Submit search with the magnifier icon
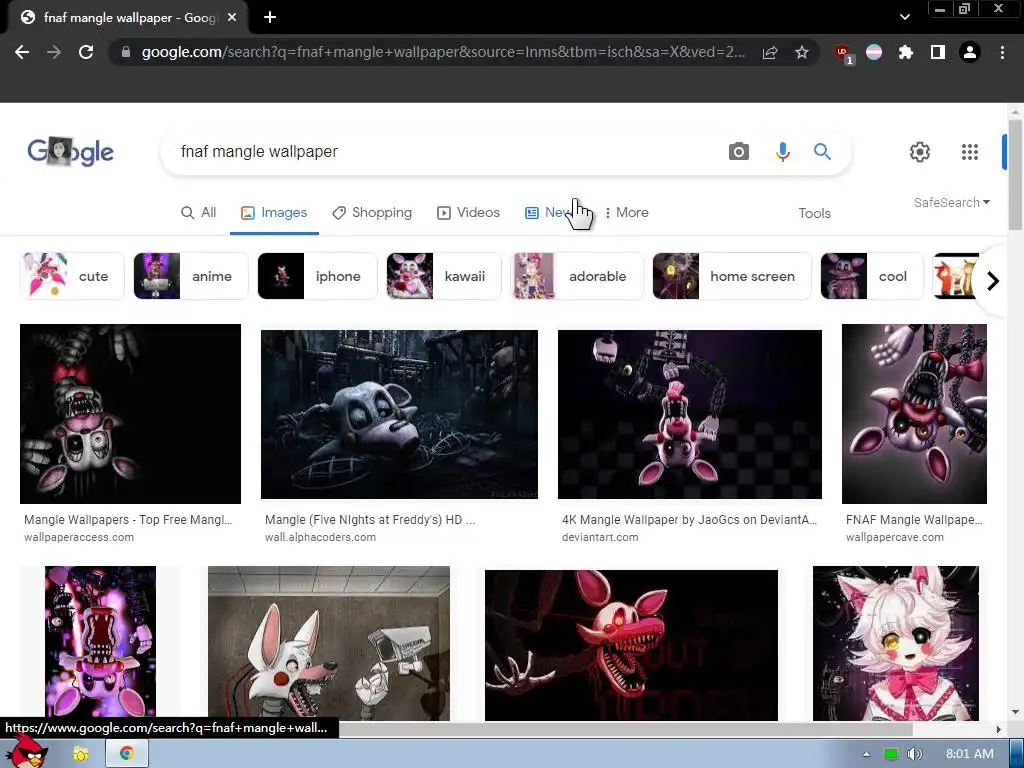Screen dimensions: 1024x768 [822, 152]
